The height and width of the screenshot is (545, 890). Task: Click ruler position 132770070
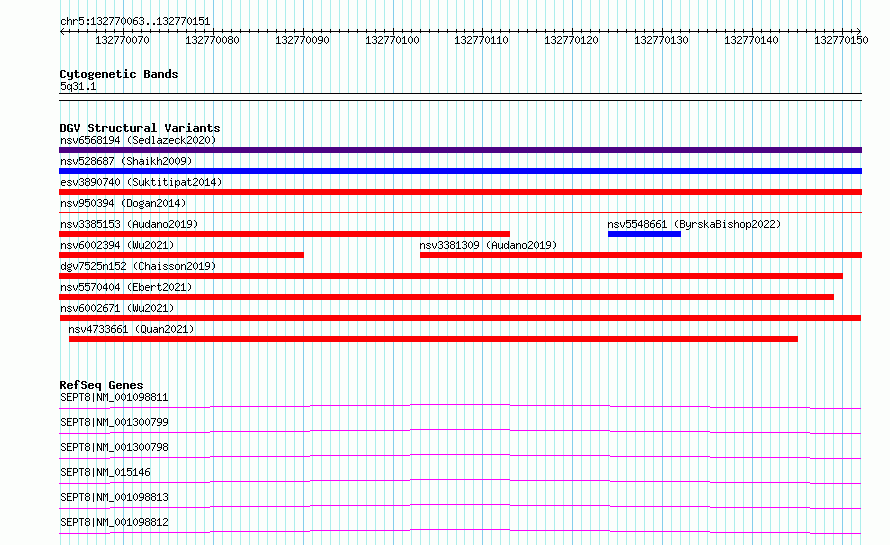tap(122, 40)
